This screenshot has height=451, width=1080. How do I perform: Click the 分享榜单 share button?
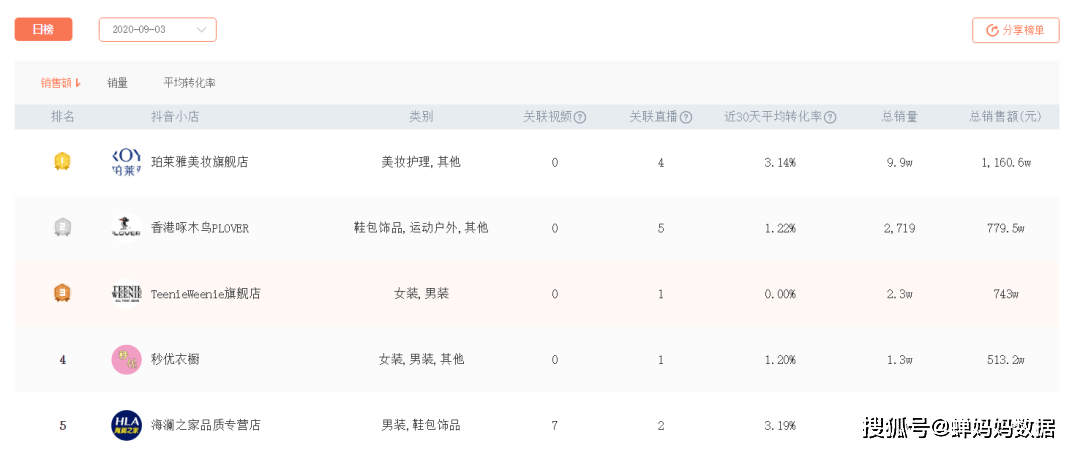(1015, 30)
